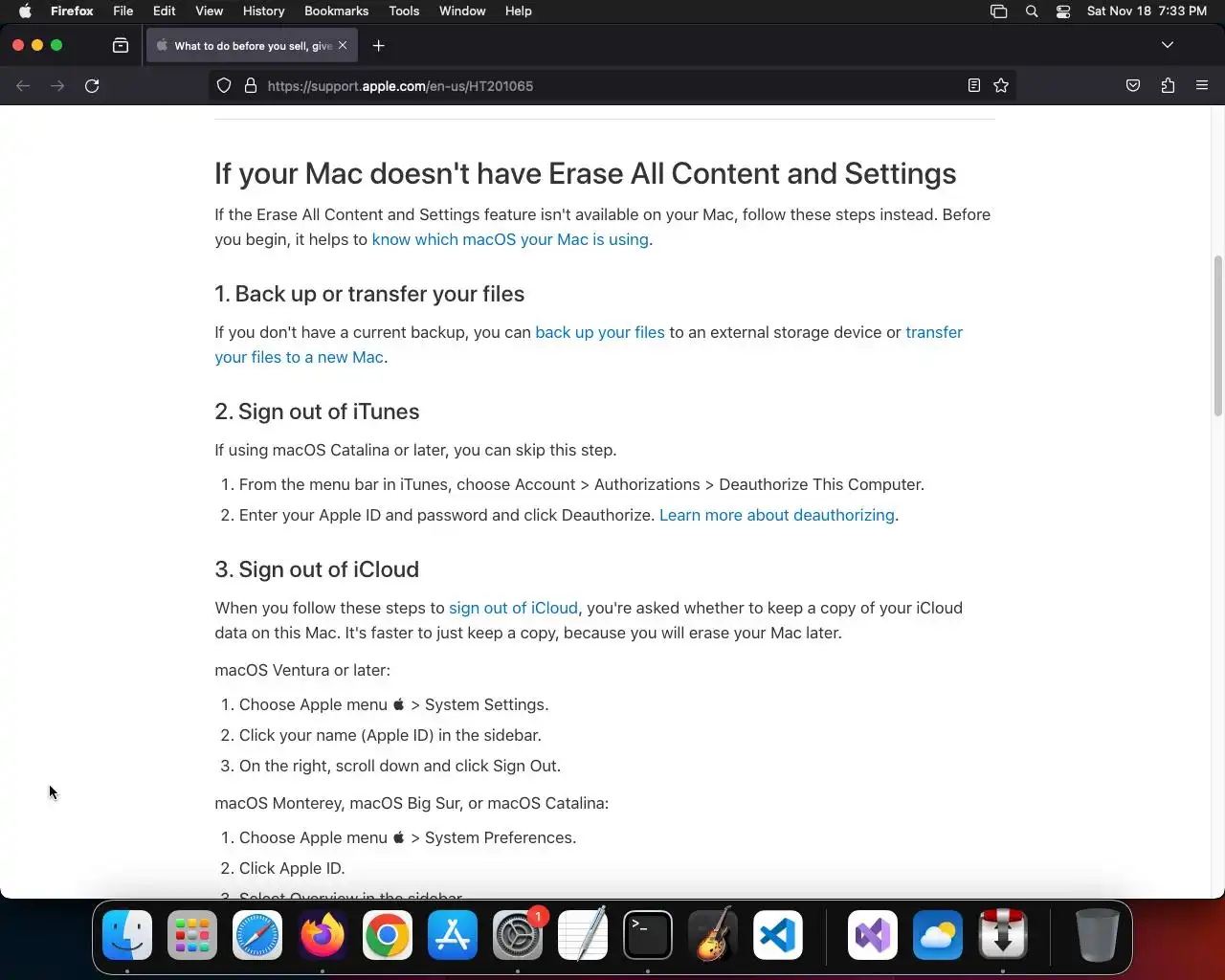Open the Apple menu
The width and height of the screenshot is (1225, 980).
tap(25, 11)
